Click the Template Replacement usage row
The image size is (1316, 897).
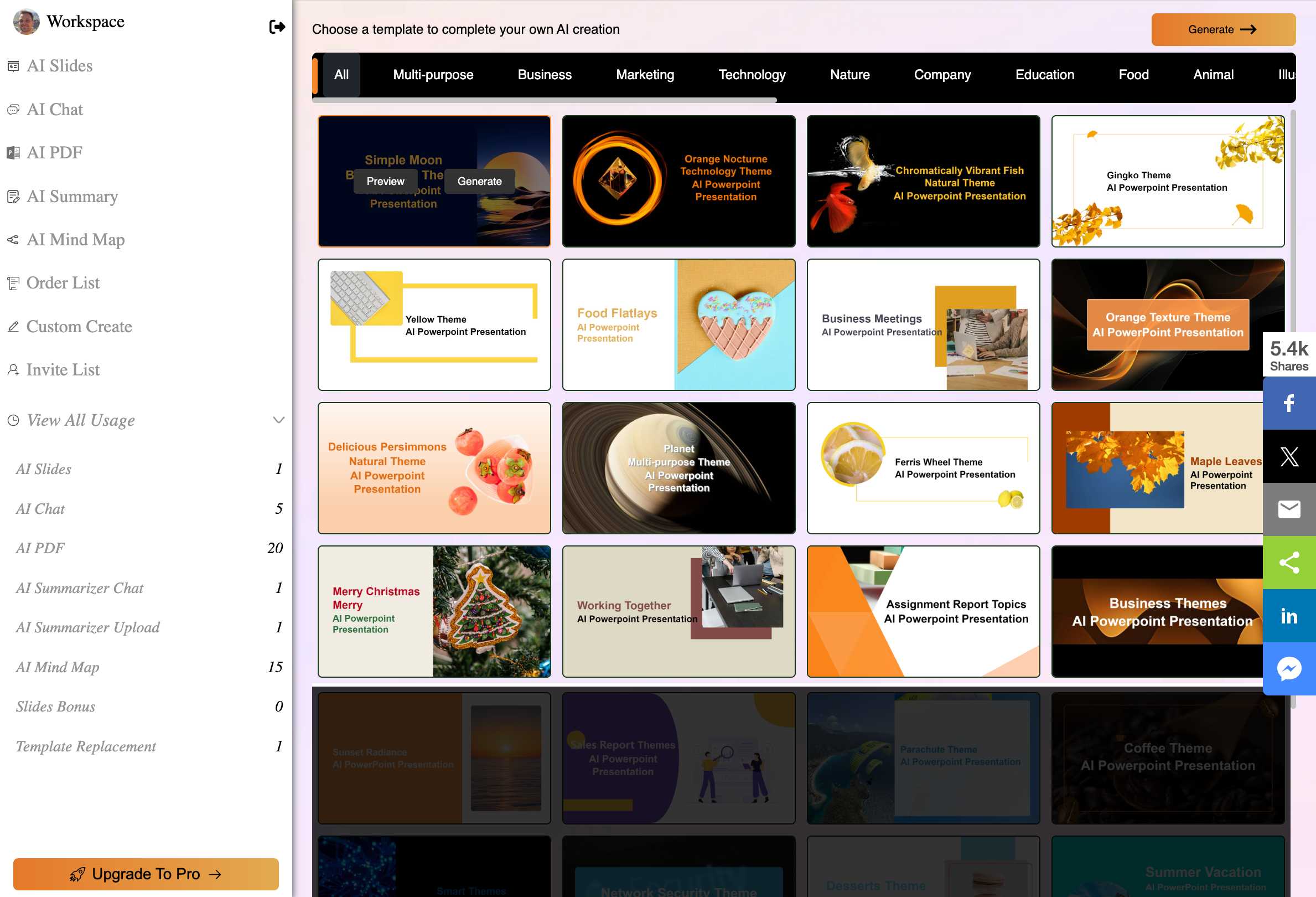click(149, 747)
